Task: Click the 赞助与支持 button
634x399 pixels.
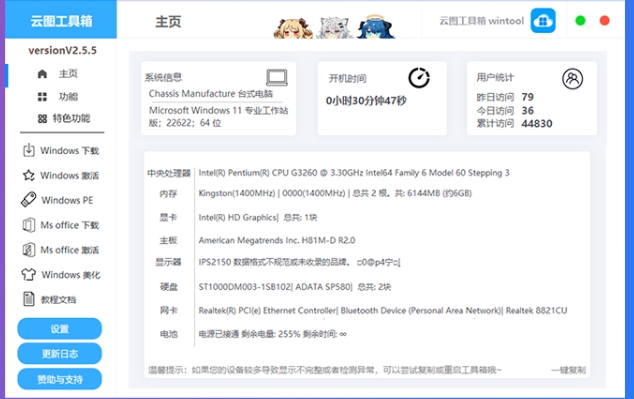Action: click(59, 379)
